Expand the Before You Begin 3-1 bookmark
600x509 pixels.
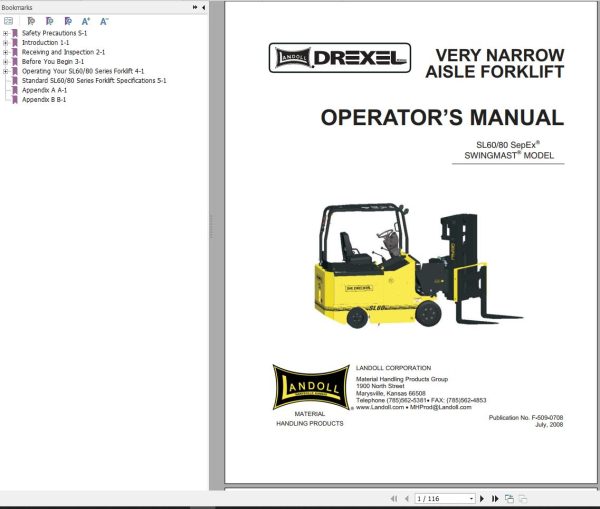tap(5, 62)
